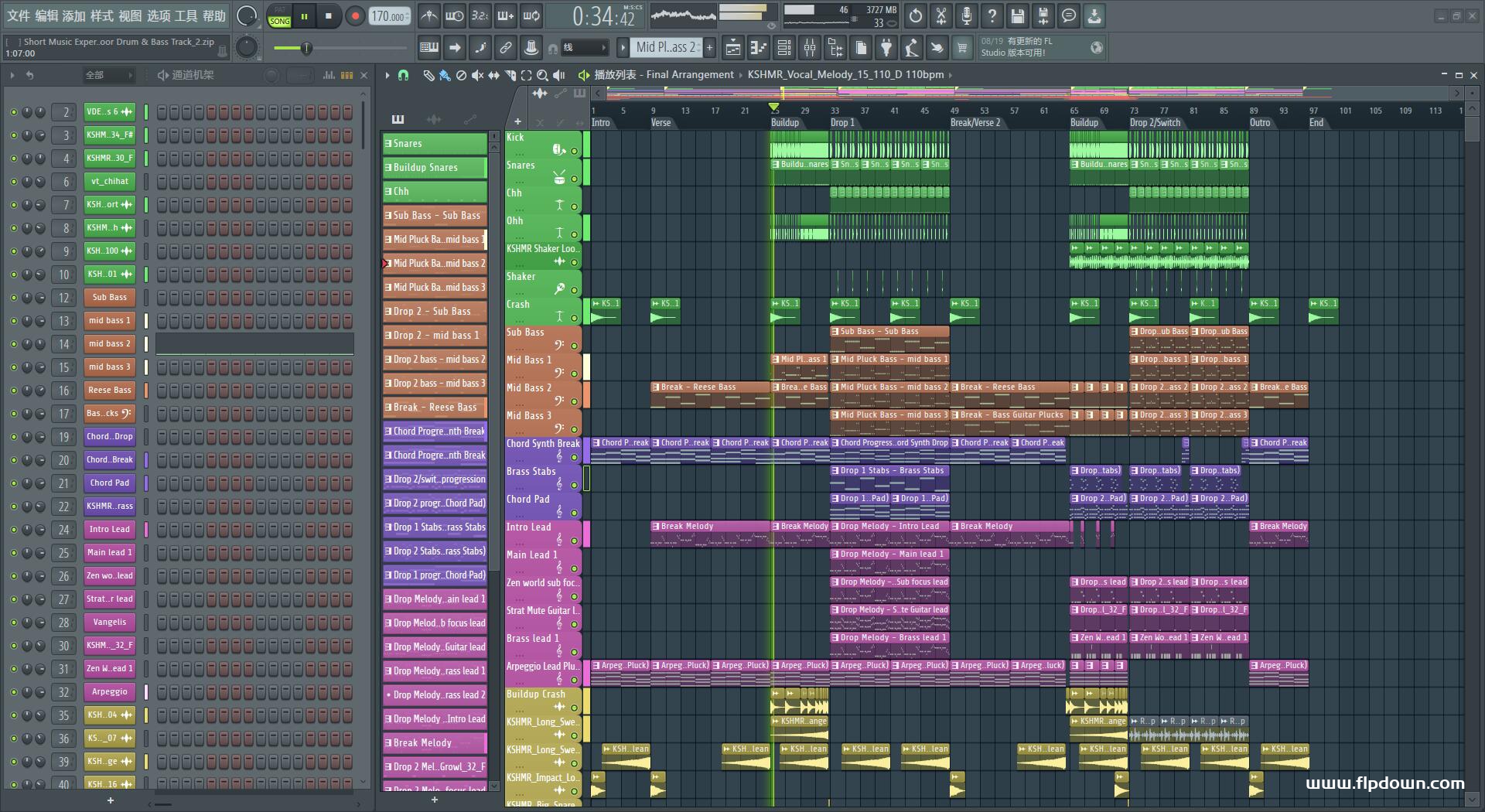Select the playlist mute tool
1485x812 pixels.
pos(477,75)
